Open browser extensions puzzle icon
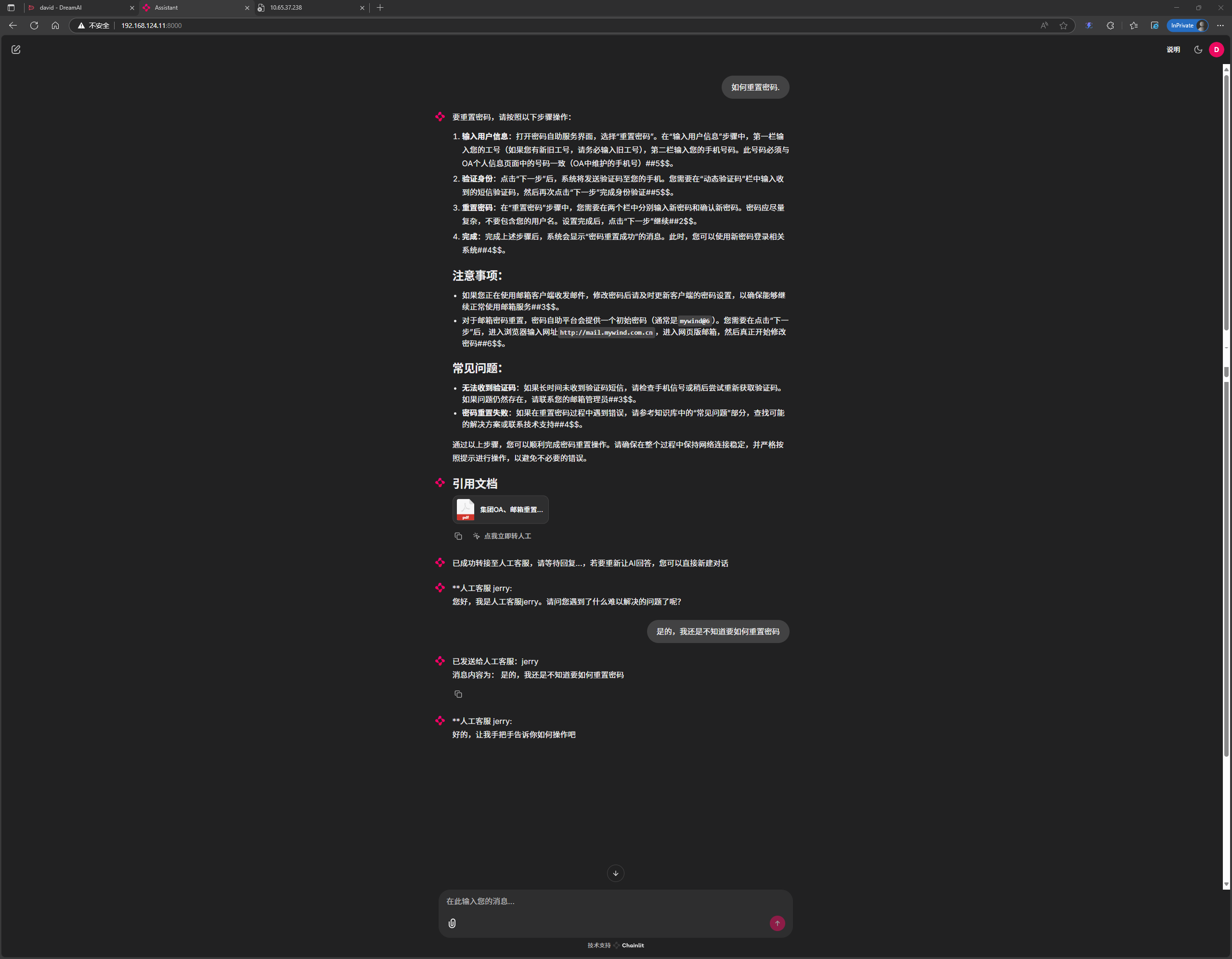 pos(1110,26)
